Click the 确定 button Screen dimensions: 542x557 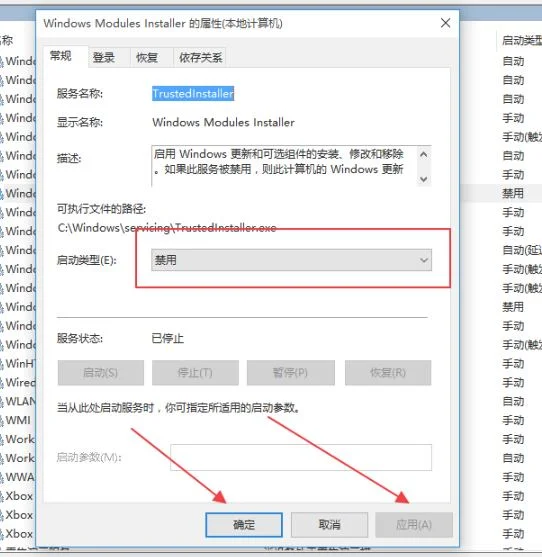click(244, 525)
